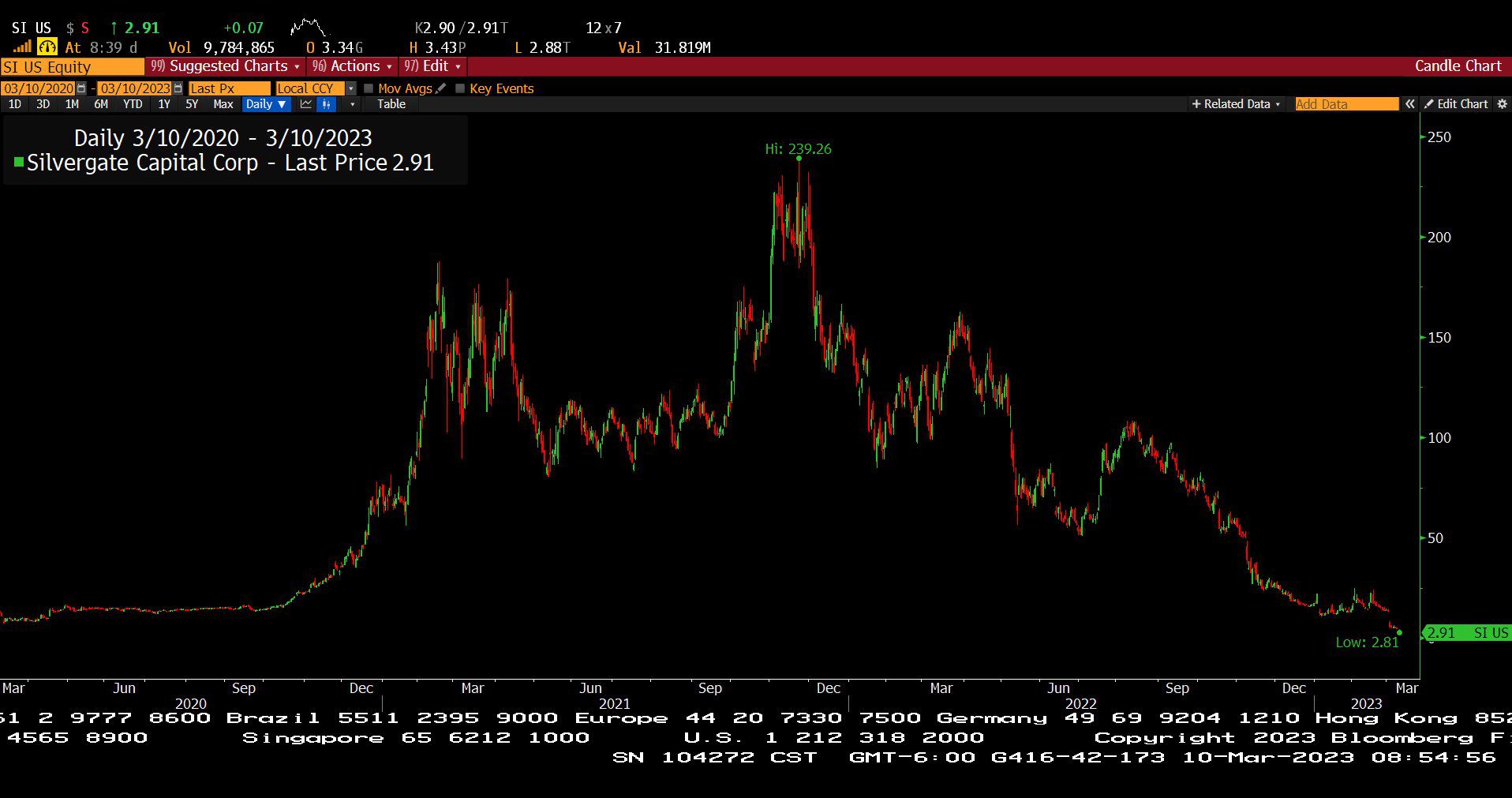Click the +0.07 price change value
The height and width of the screenshot is (798, 1512).
pyautogui.click(x=243, y=28)
